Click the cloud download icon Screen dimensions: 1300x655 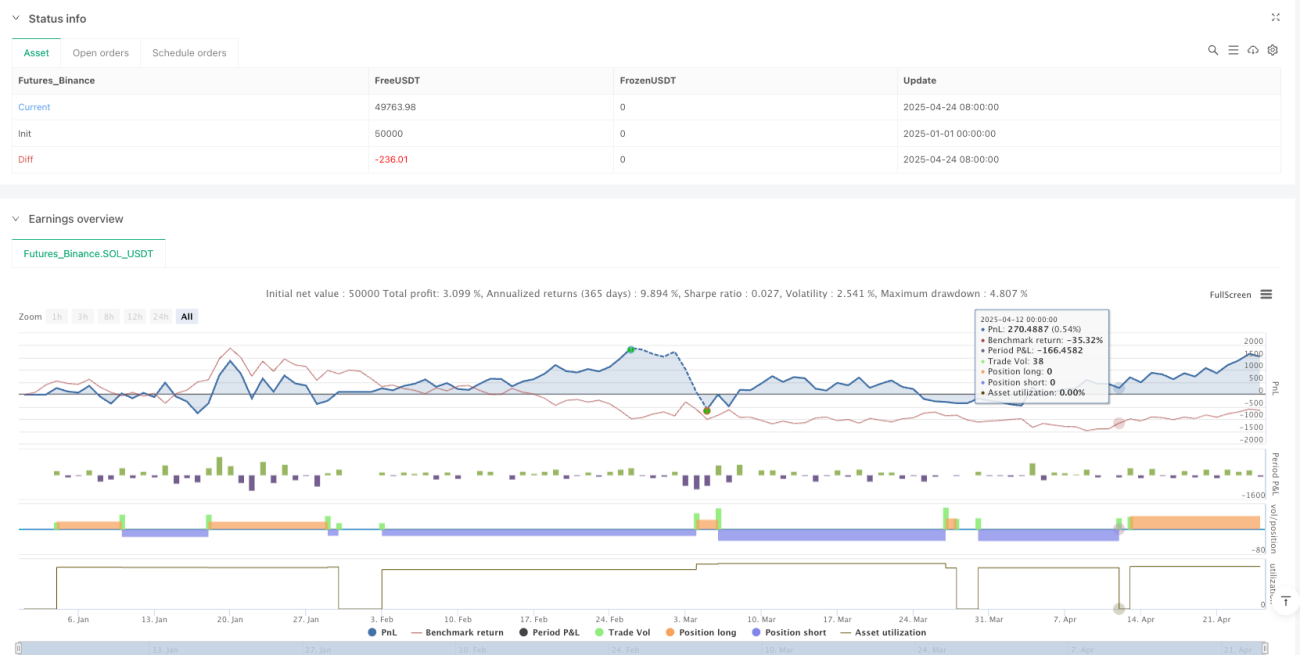(x=1253, y=50)
